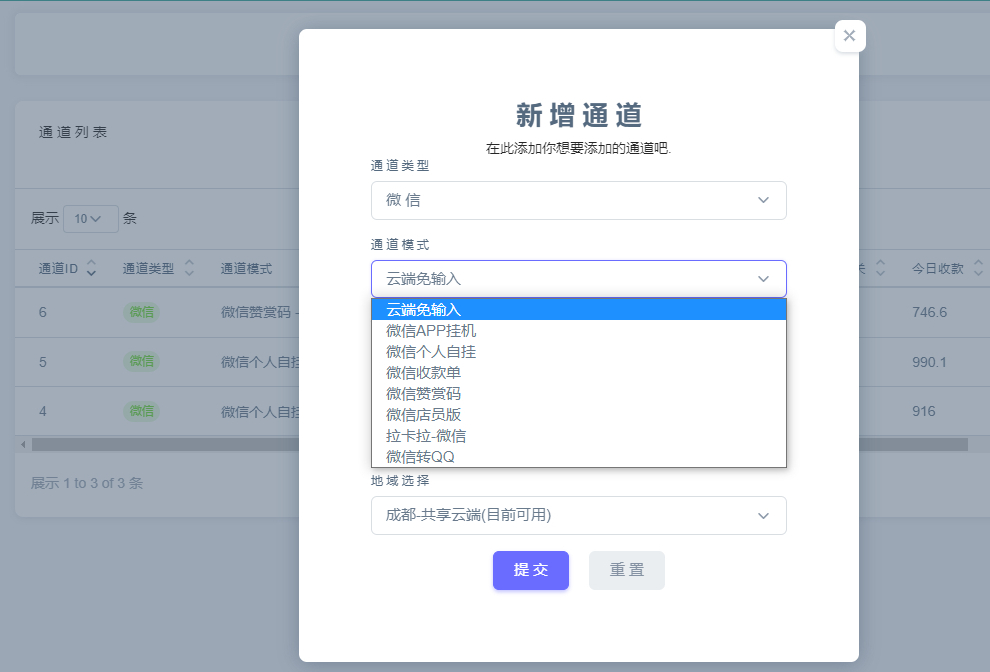This screenshot has height=672, width=990.
Task: Click channel ID 5 cell
Action: click(x=42, y=362)
